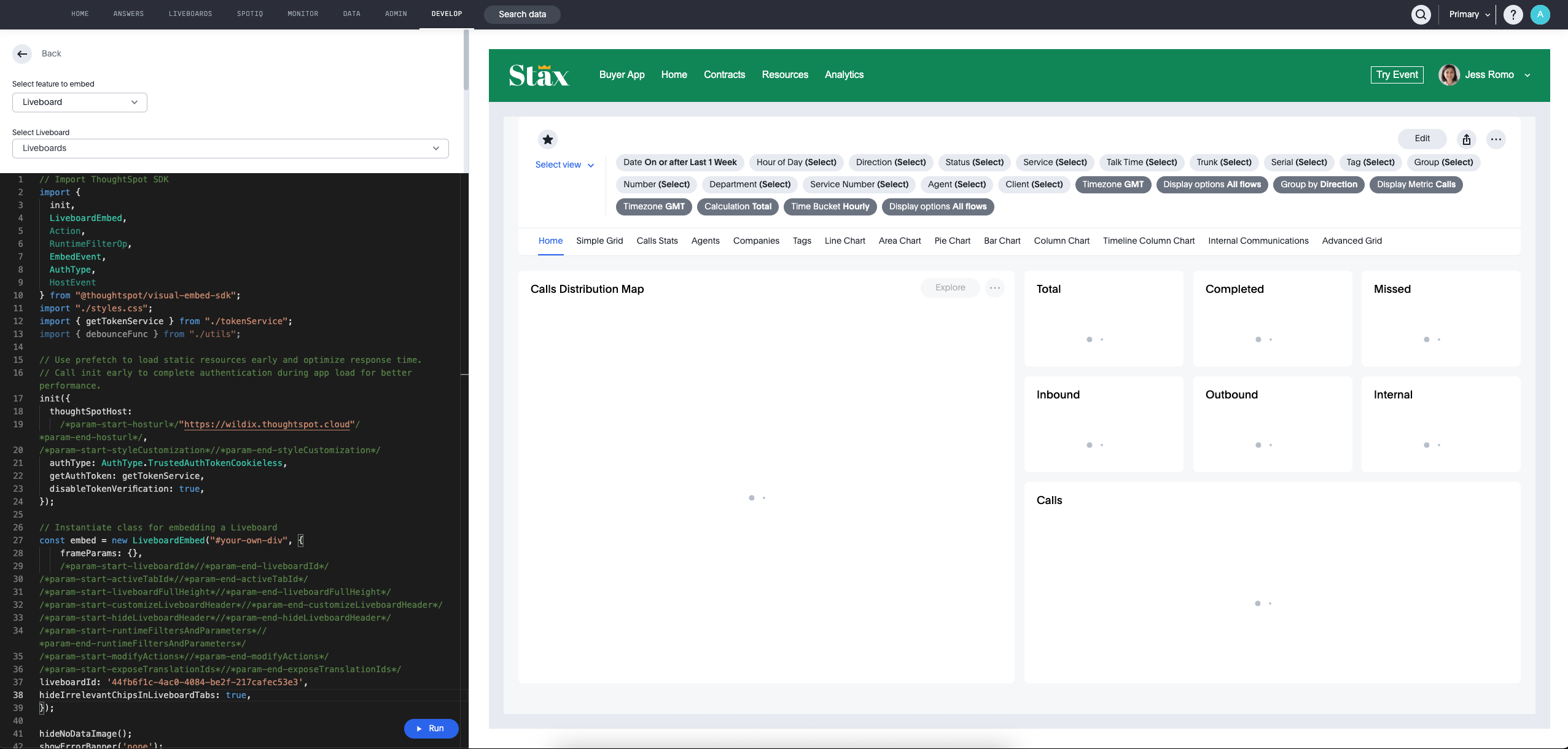Click Jess Romo profile photo
This screenshot has width=1568, height=749.
[x=1449, y=75]
